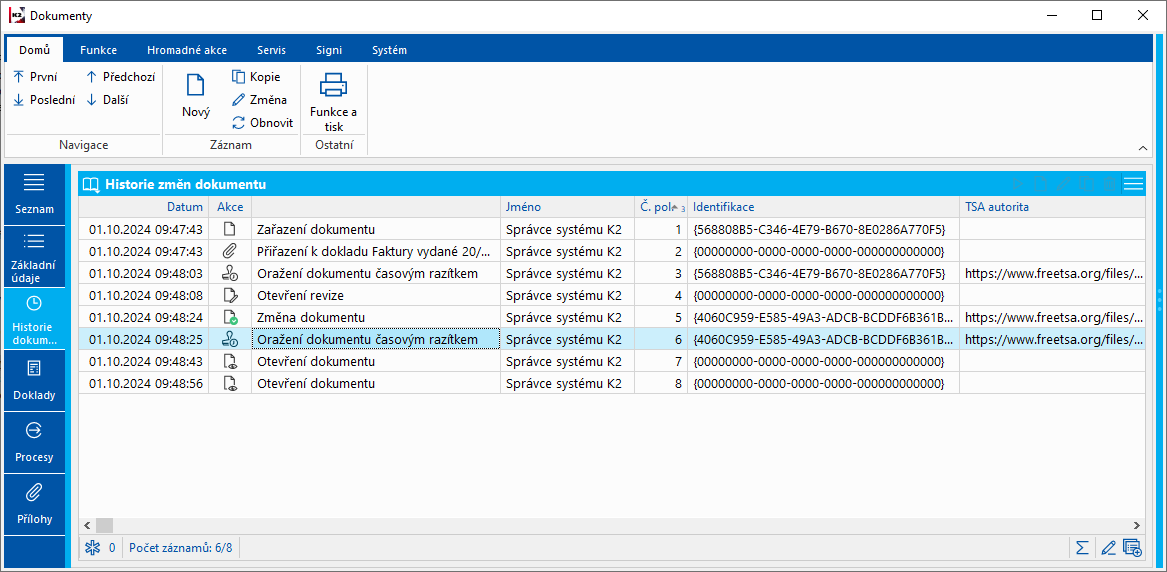Click the snowflake filter icon in status bar
The height and width of the screenshot is (572, 1167).
[x=93, y=547]
